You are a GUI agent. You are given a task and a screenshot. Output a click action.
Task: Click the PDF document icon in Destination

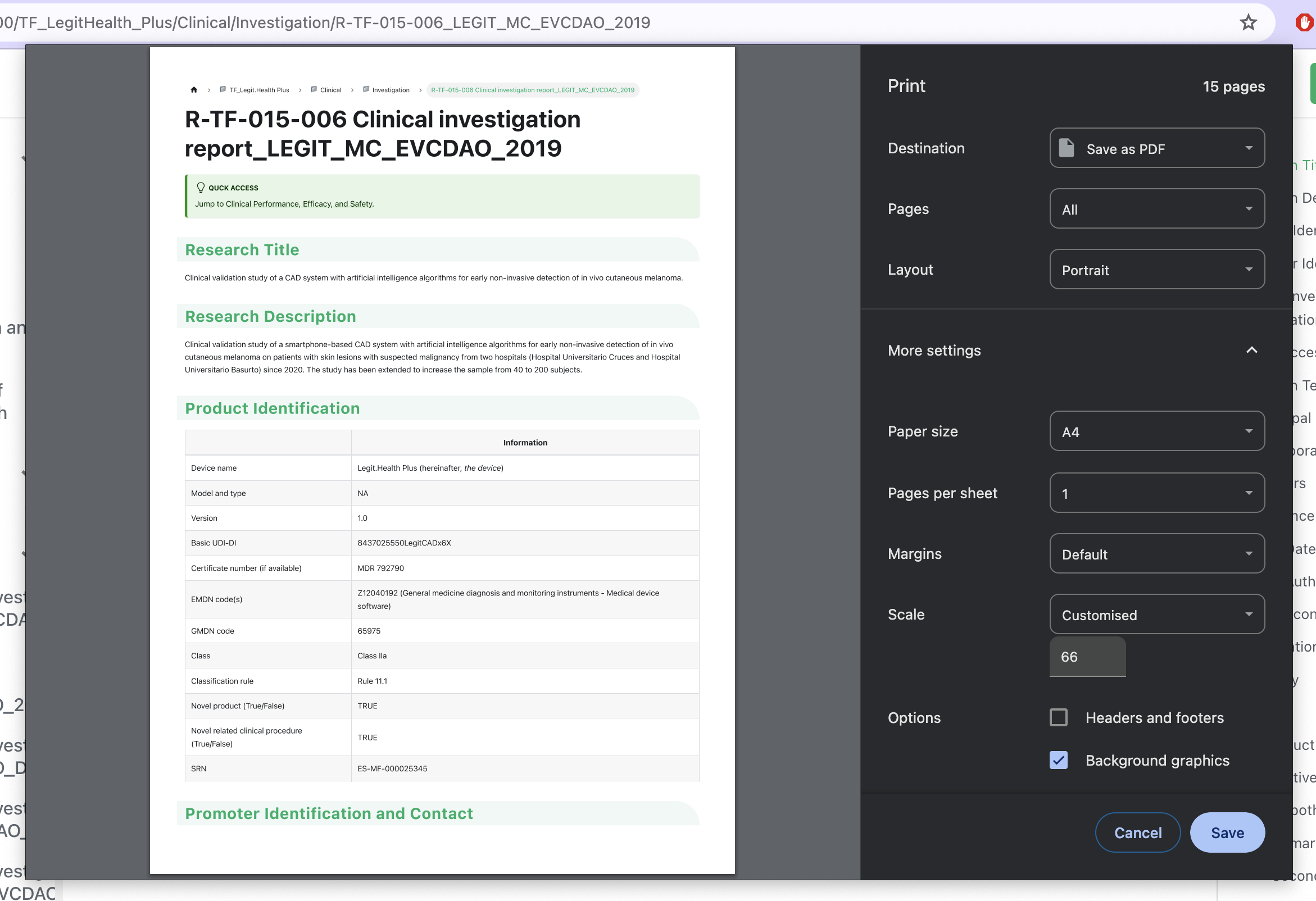click(x=1067, y=148)
